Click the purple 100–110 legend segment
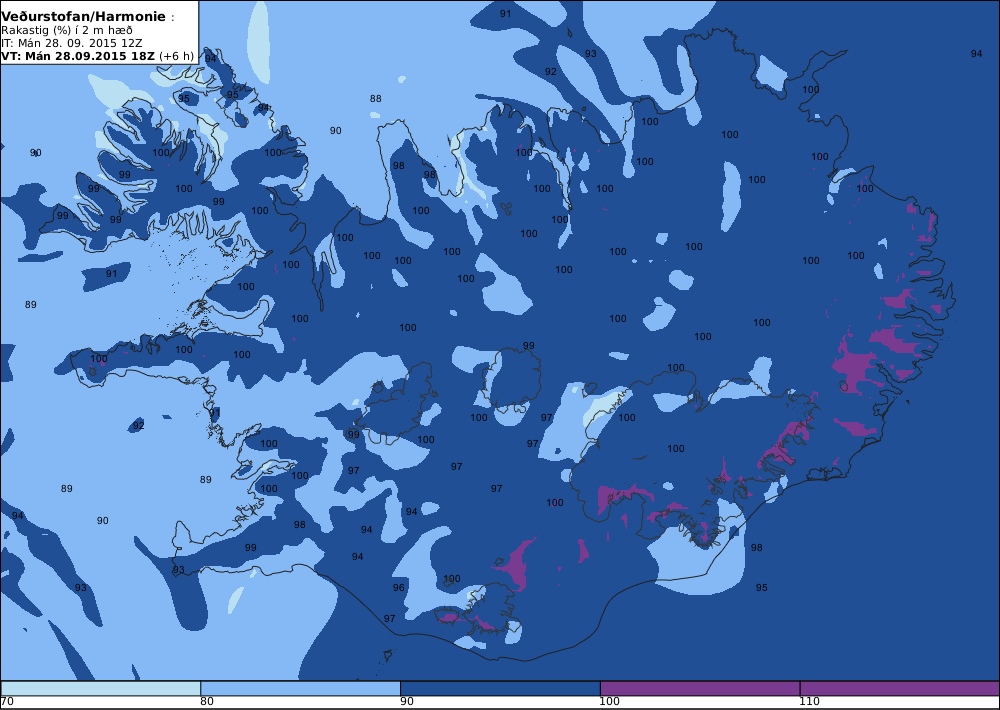Viewport: 1000px width, 710px height. click(700, 688)
